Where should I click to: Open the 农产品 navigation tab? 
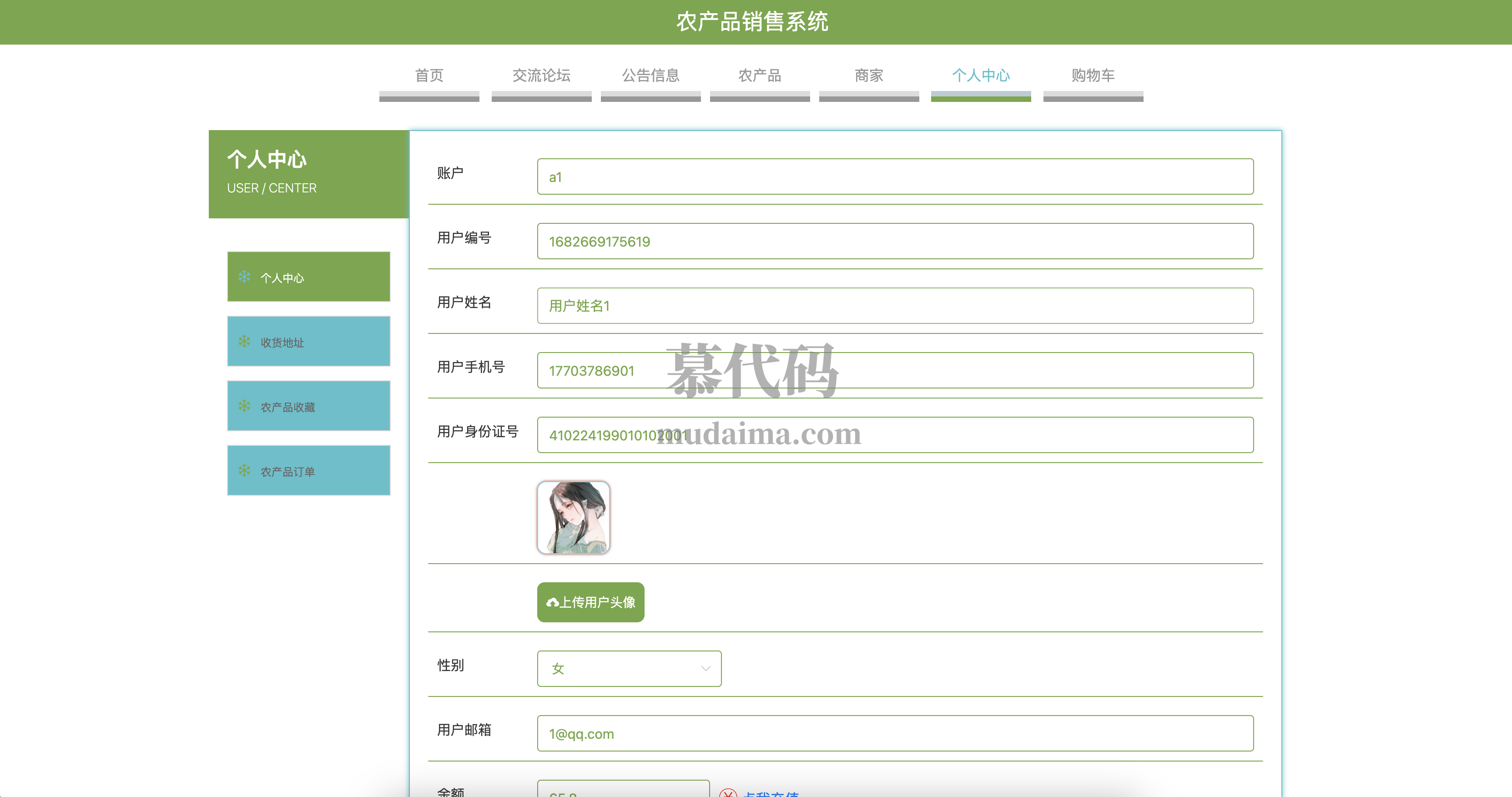point(760,76)
